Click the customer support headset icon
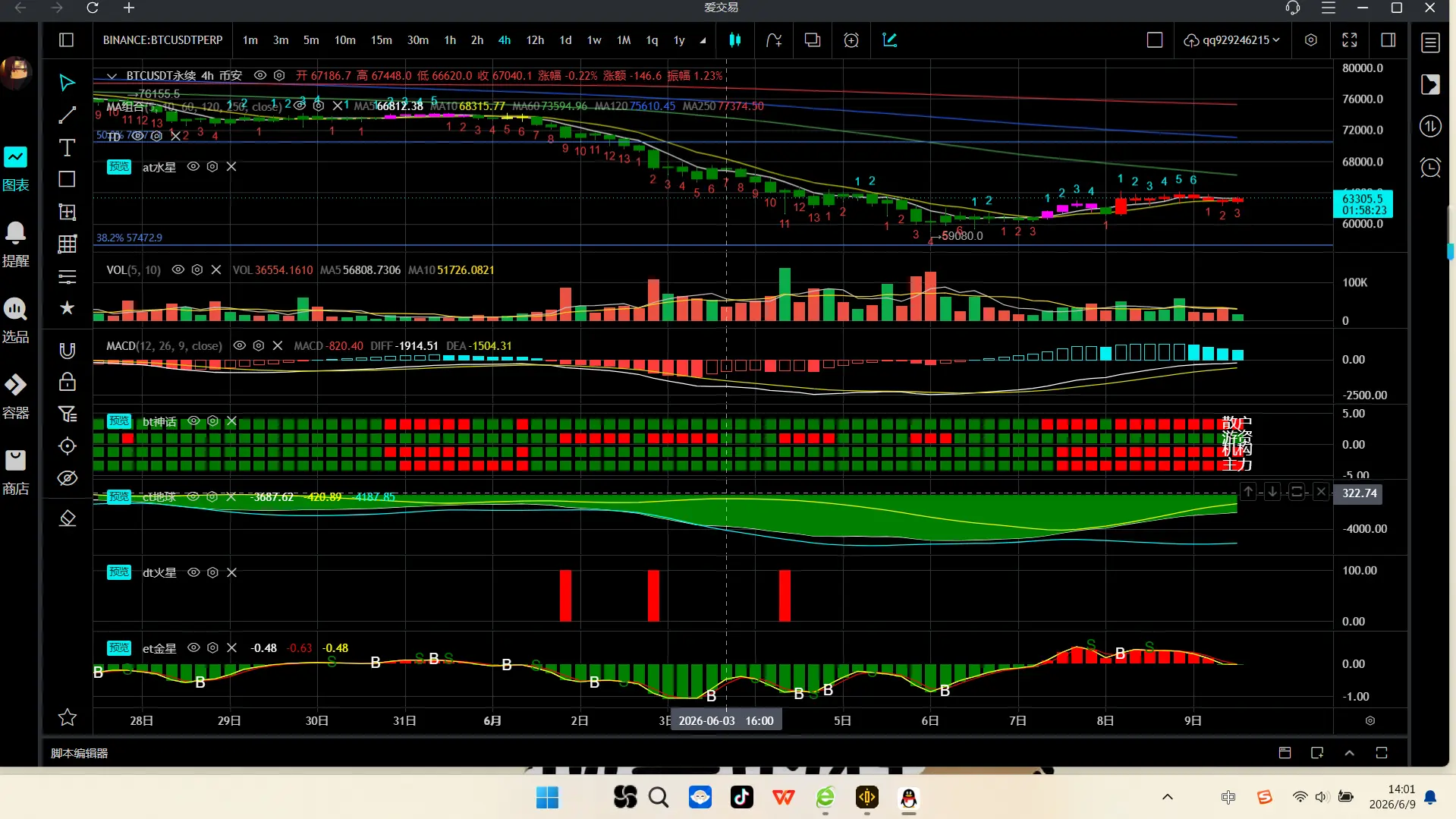Image resolution: width=1456 pixels, height=819 pixels. coord(1293,8)
